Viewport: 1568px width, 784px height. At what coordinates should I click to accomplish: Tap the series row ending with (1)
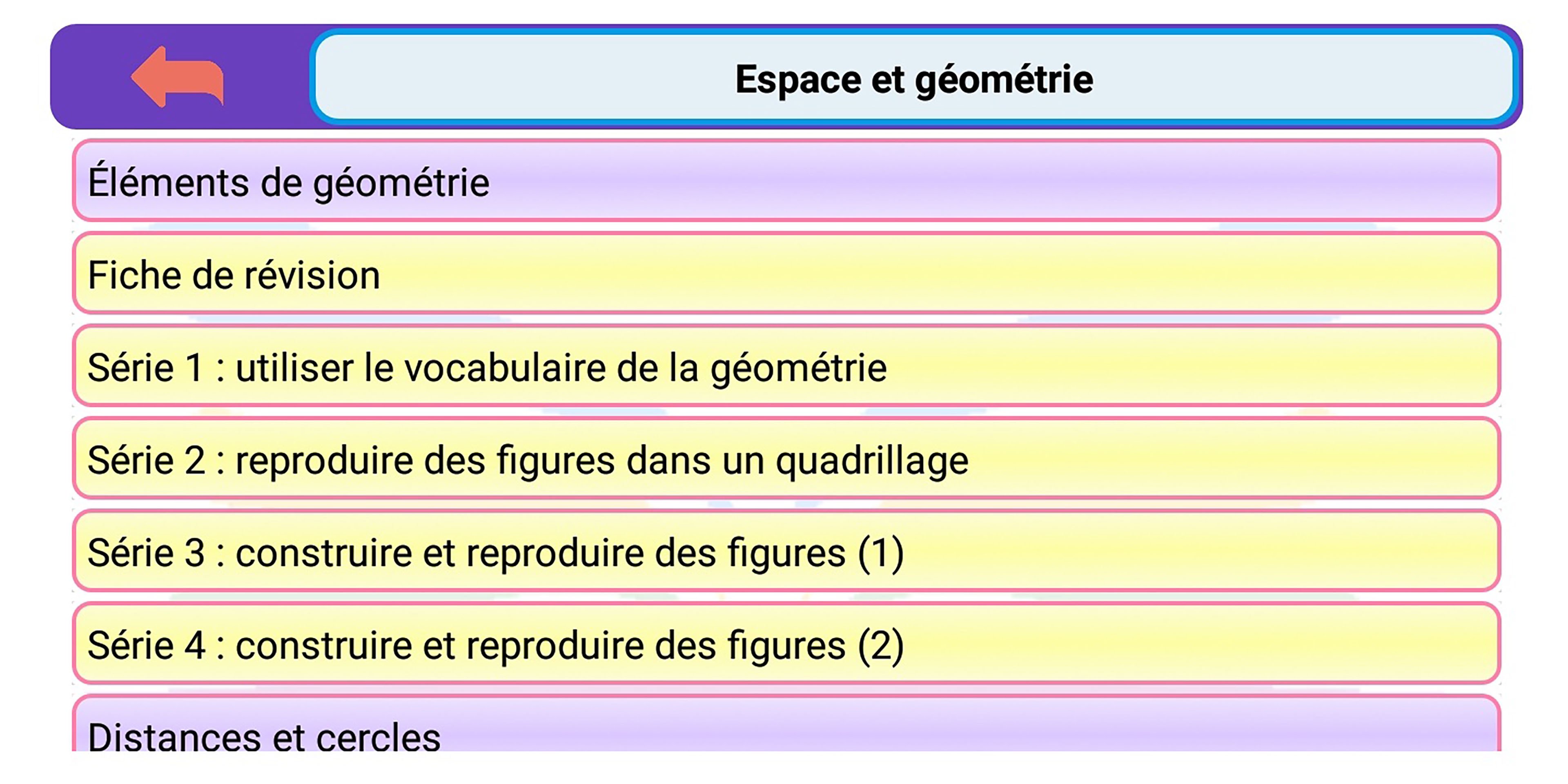pos(785,552)
